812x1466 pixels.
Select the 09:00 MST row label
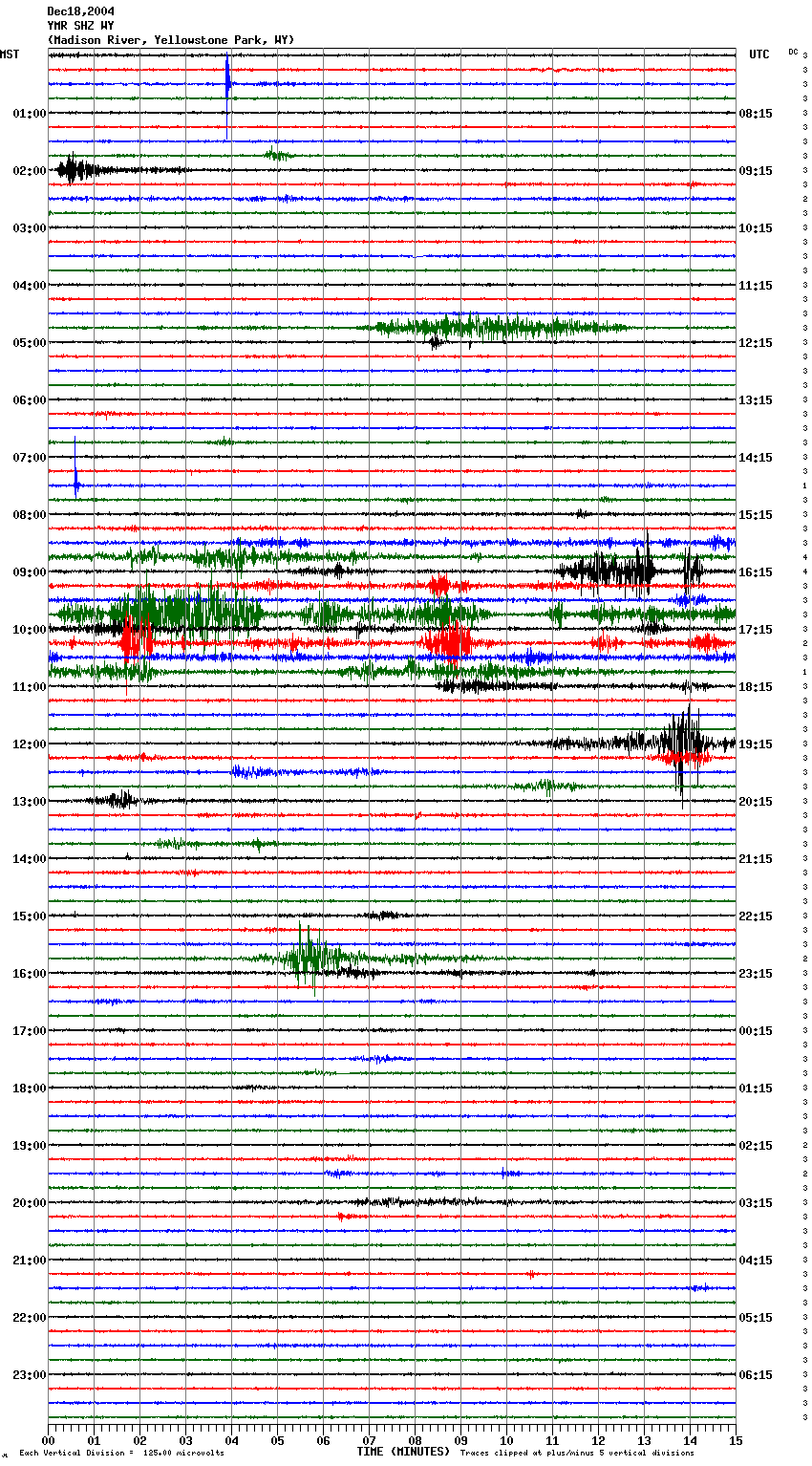pos(30,572)
